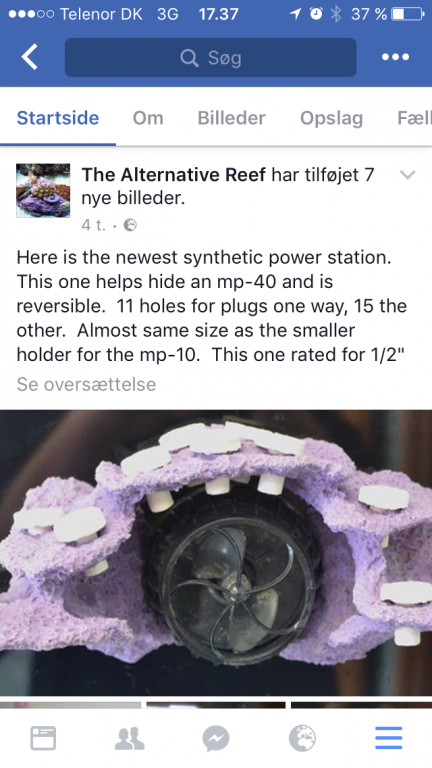Screen dimensions: 432x768
Task: Open the News Feed icon in bottom bar
Action: click(x=43, y=738)
